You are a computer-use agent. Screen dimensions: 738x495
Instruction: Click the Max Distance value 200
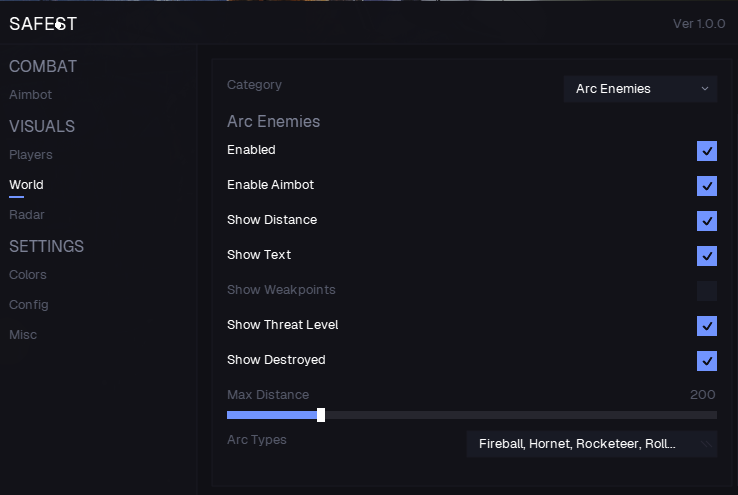click(x=702, y=395)
